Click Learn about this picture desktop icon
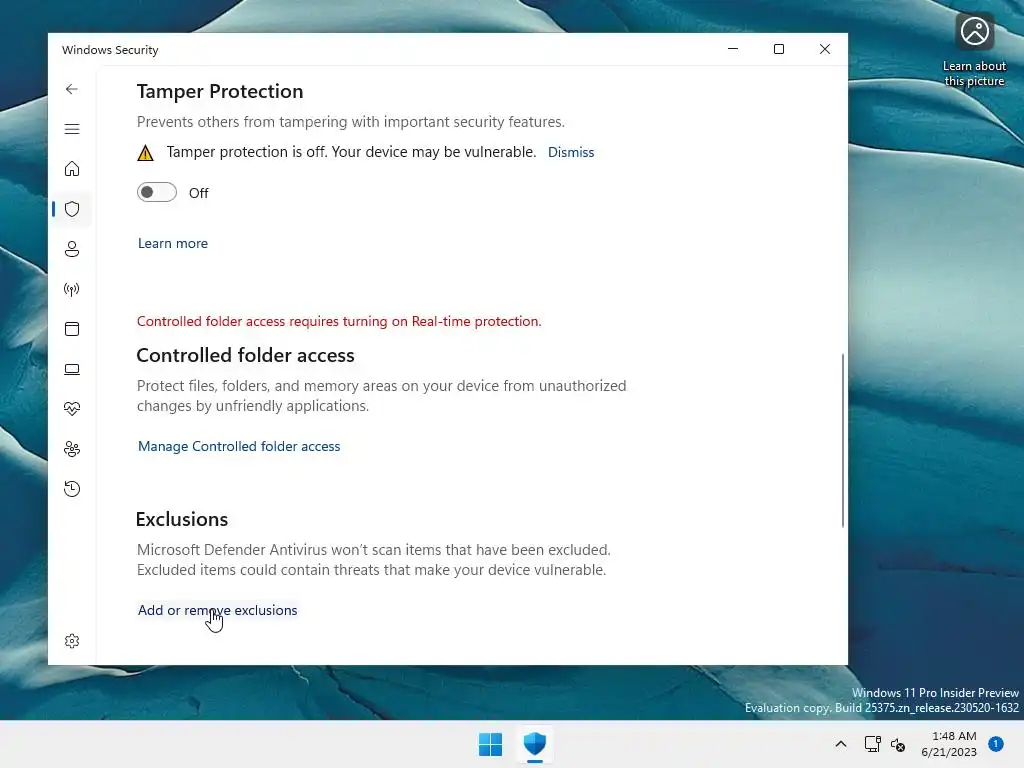1024x768 pixels. tap(974, 50)
